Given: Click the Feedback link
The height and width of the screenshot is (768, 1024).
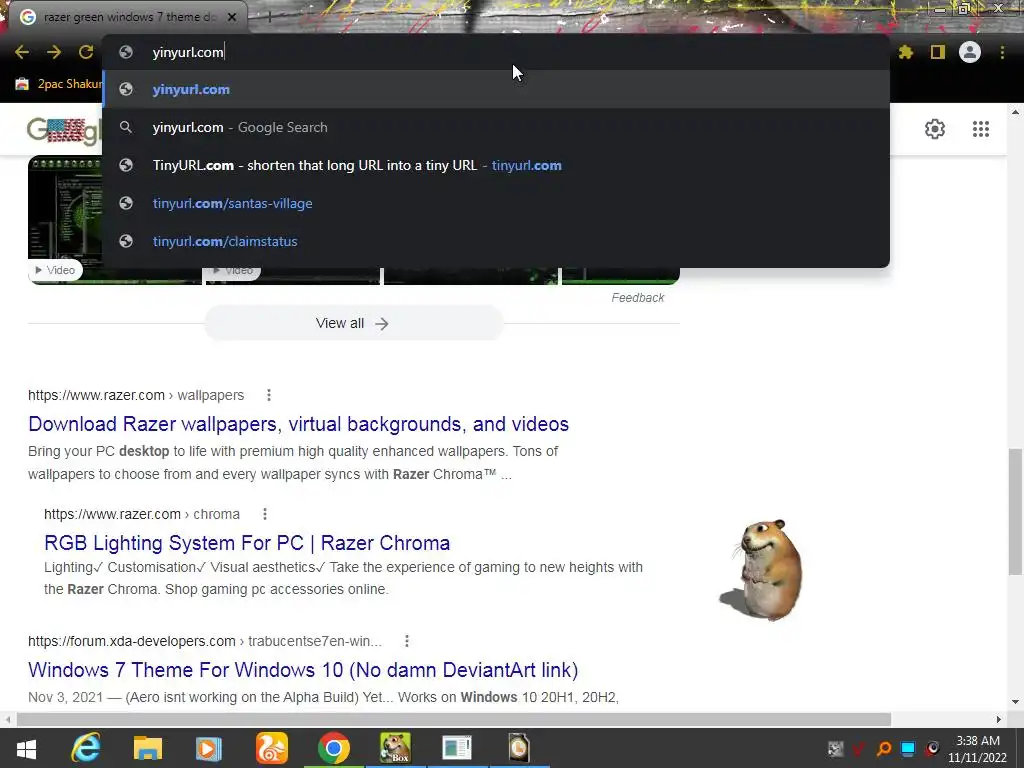Looking at the screenshot, I should click(x=637, y=298).
